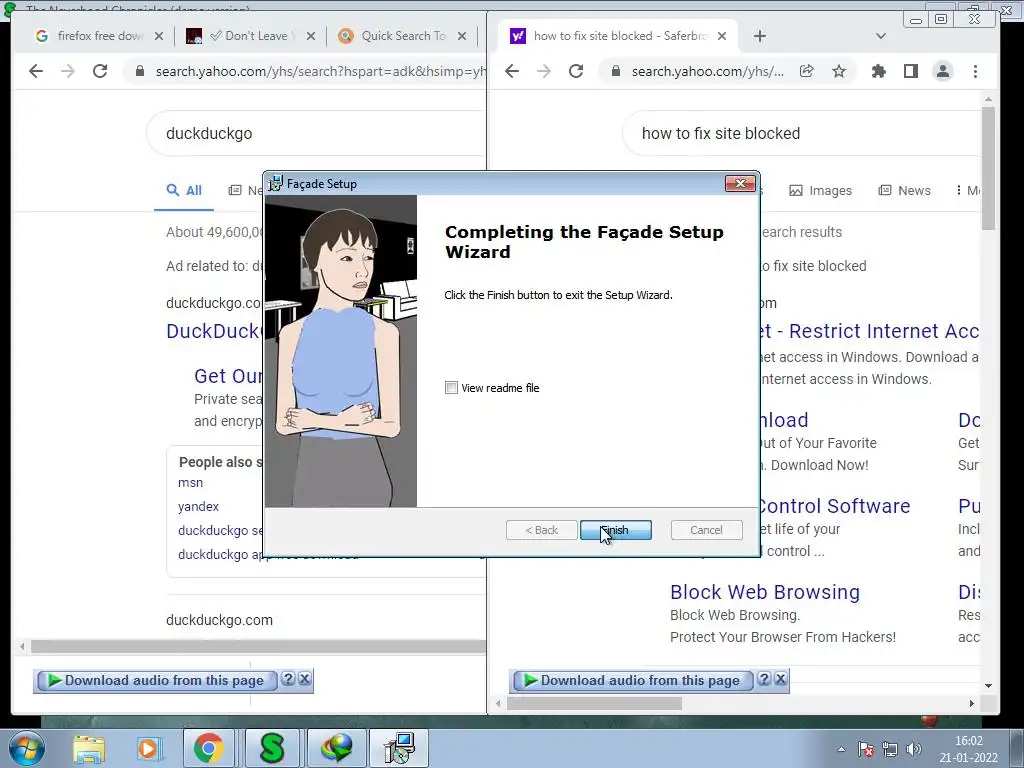
Task: Close the Façade Setup dialog
Action: tap(740, 184)
